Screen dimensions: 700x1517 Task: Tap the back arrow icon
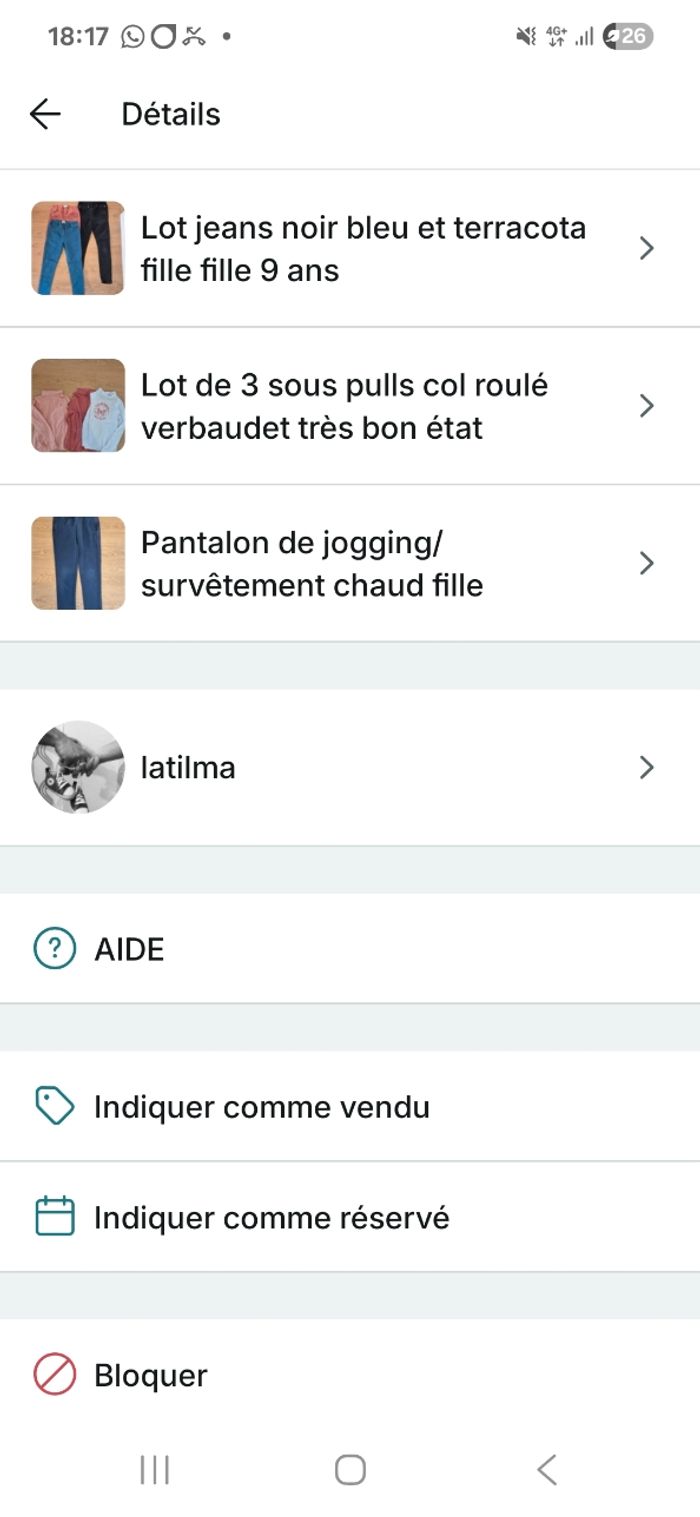tap(45, 115)
